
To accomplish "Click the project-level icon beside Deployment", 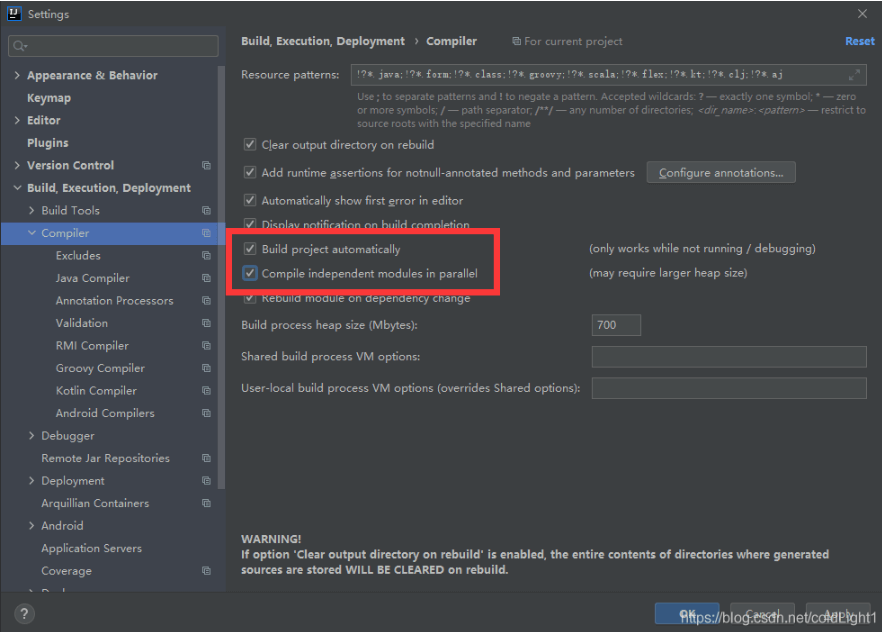I will coord(206,481).
